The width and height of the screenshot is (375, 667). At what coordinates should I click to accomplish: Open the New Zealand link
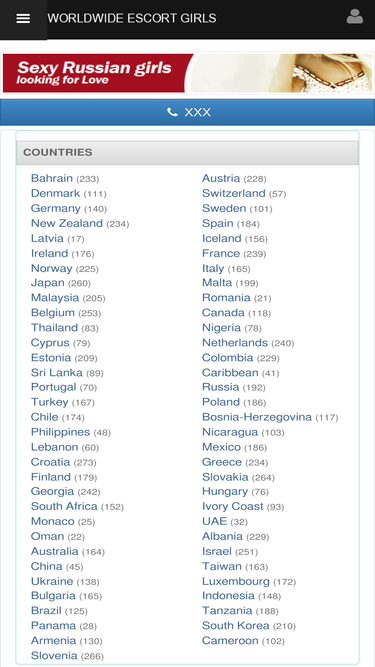(67, 223)
